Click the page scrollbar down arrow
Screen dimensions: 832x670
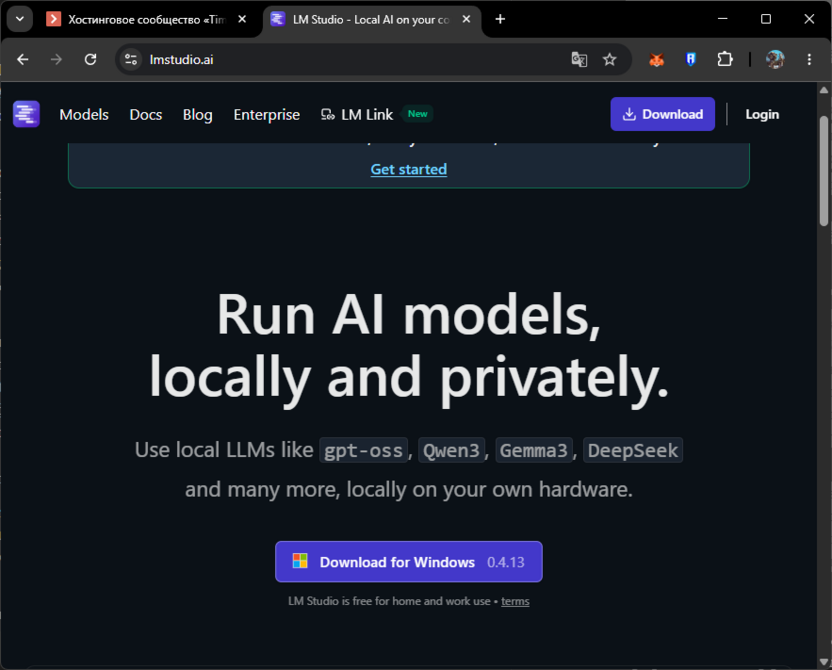coord(824,662)
